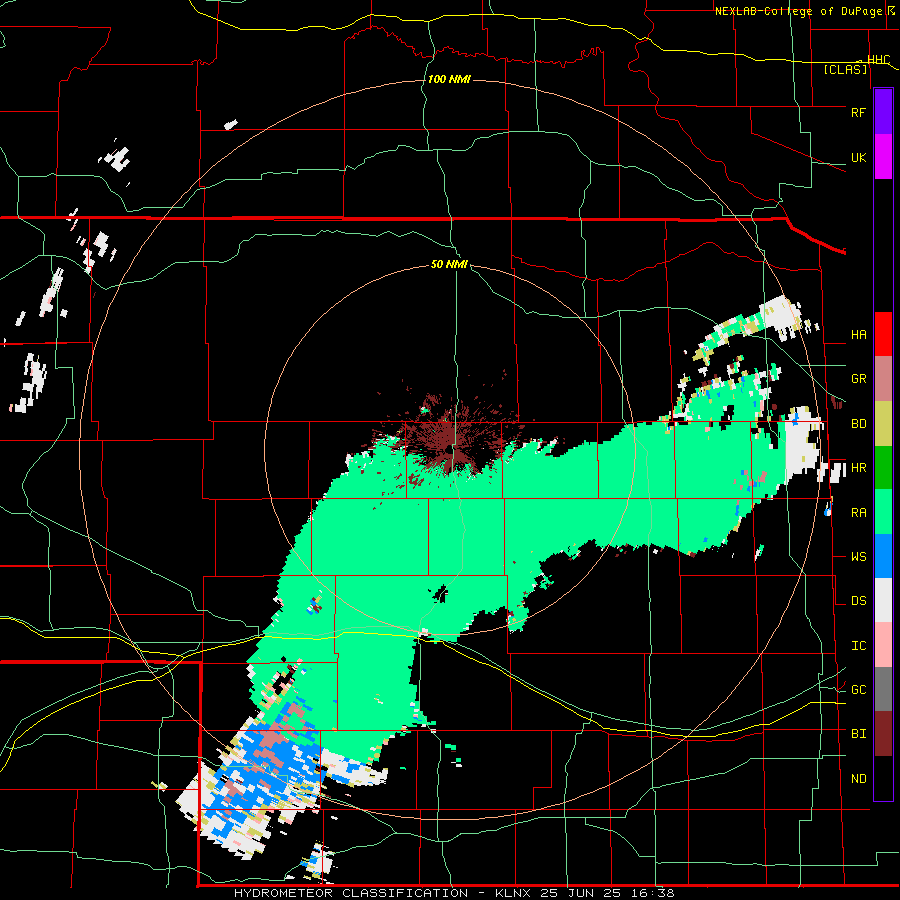
Task: Click the ND legend label
Action: click(x=858, y=779)
